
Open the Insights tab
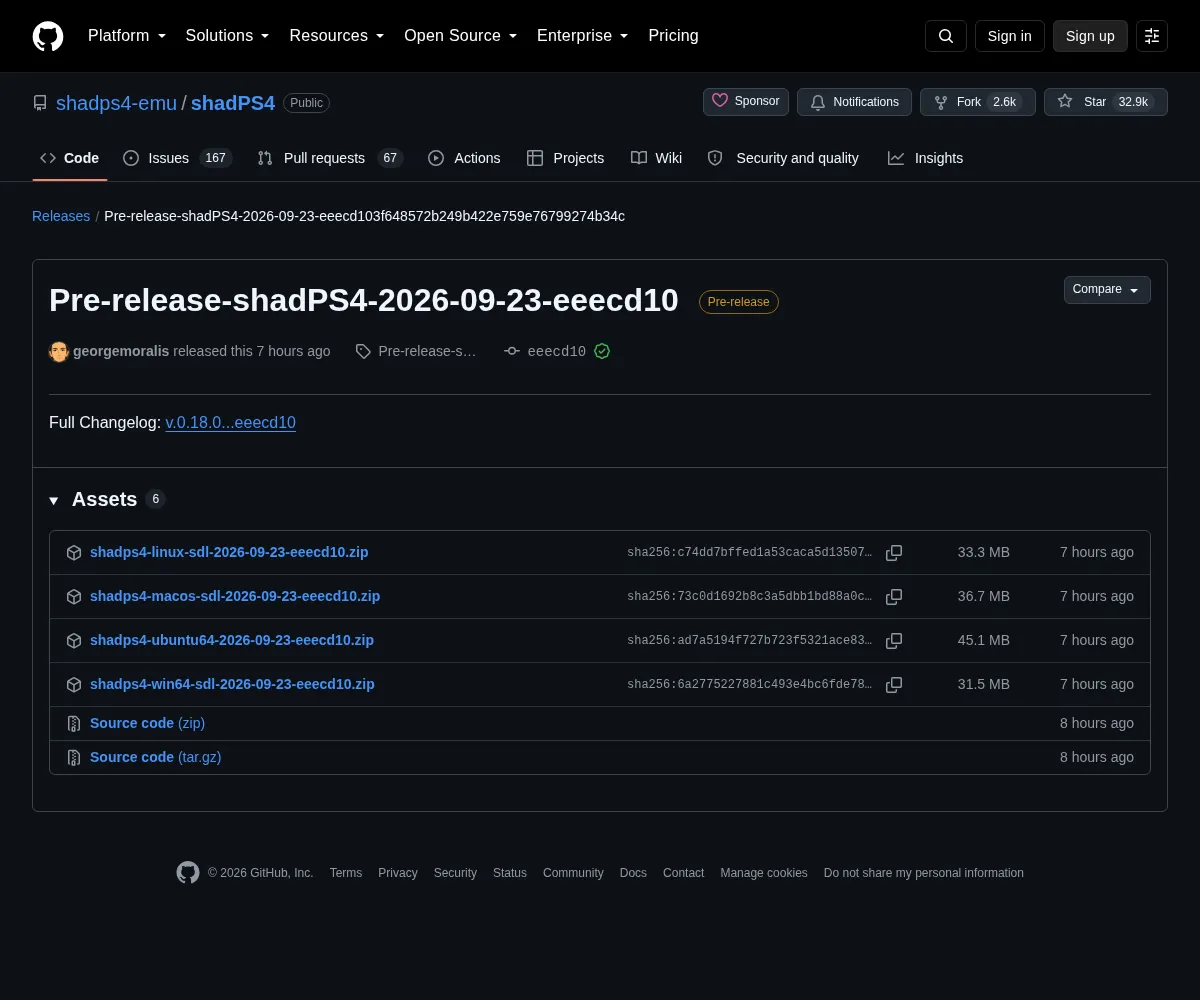click(x=926, y=158)
